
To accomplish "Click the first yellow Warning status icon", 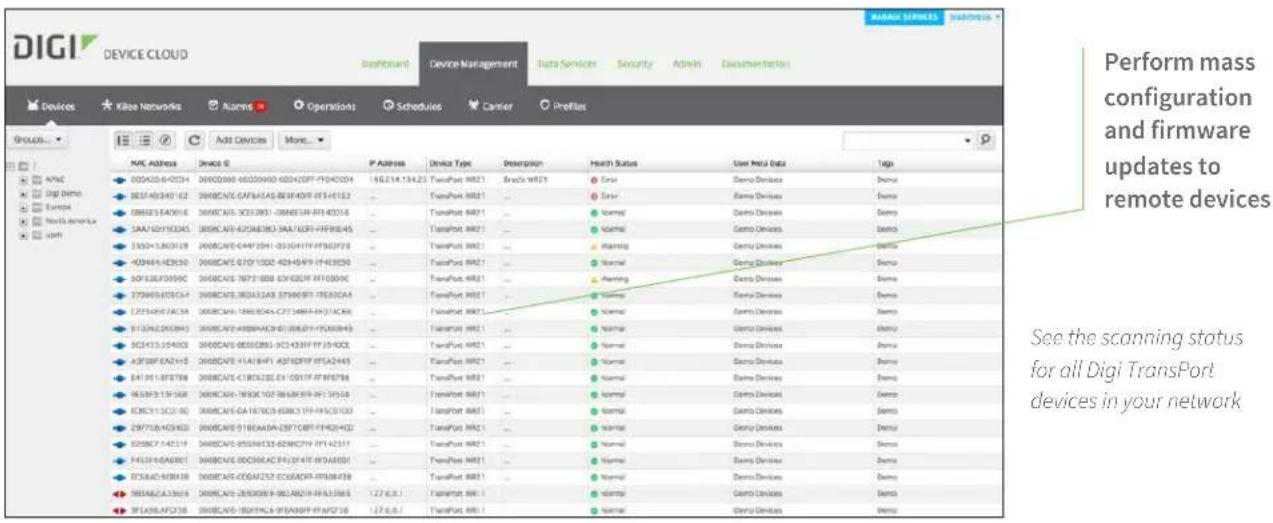I will tap(594, 245).
